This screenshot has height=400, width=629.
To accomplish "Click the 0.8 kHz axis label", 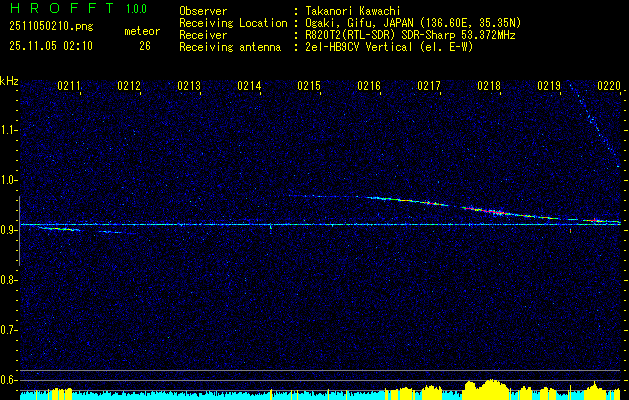I will point(8,280).
